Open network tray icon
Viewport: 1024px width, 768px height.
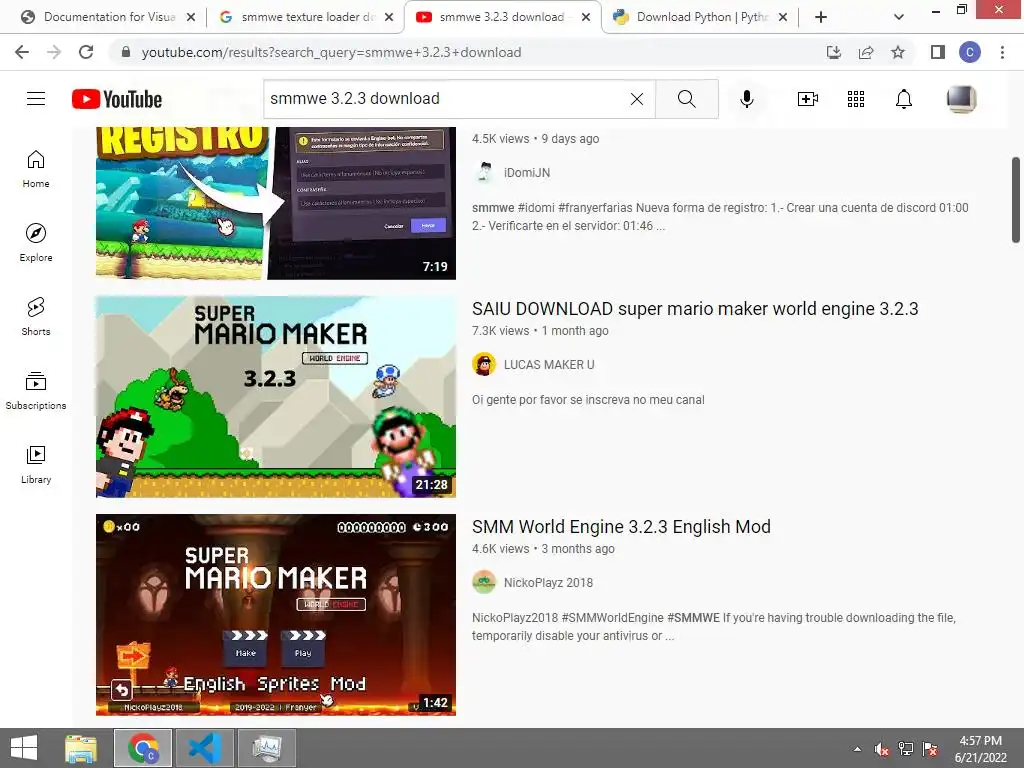coord(906,749)
